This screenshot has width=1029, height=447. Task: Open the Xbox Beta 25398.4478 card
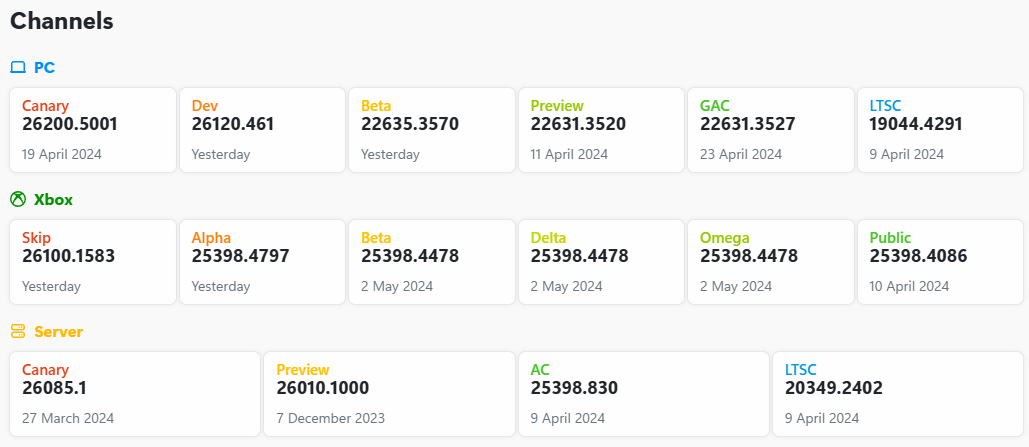click(432, 262)
